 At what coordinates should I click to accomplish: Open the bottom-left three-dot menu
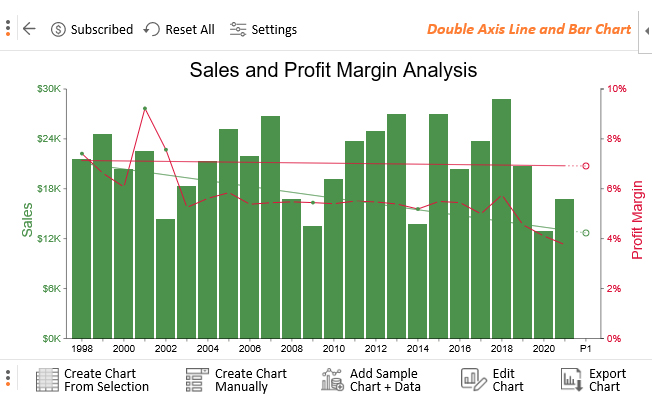8,378
